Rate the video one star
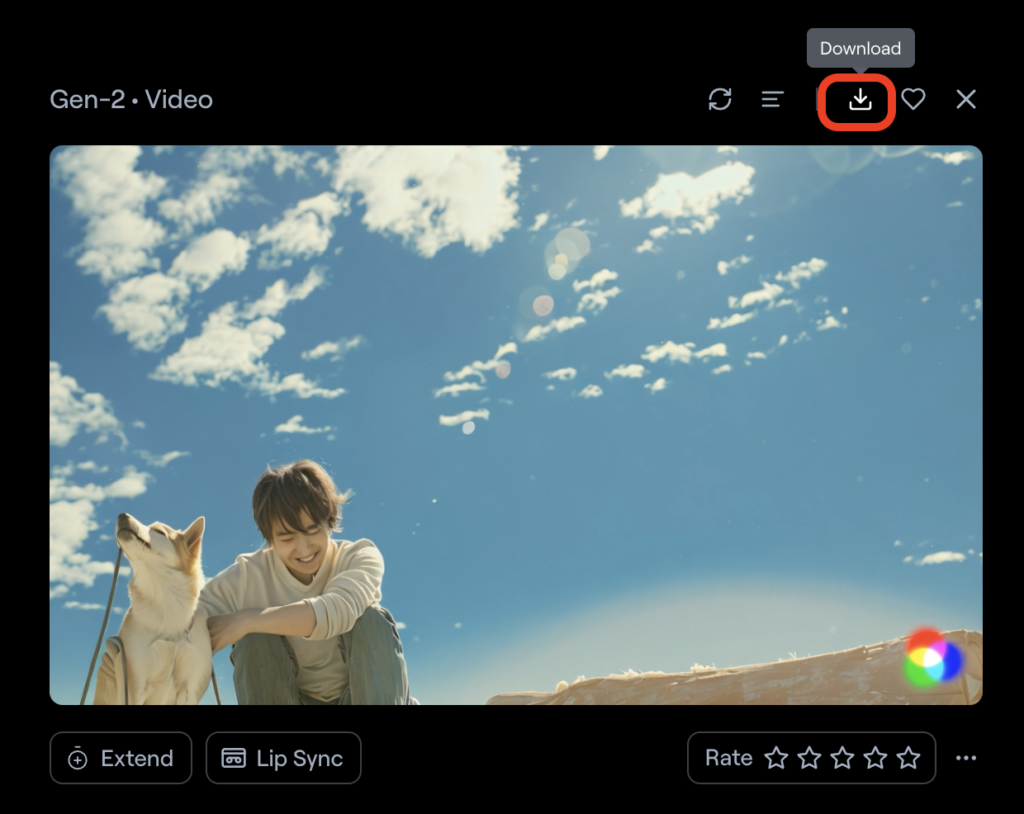The width and height of the screenshot is (1024, 814). pyautogui.click(x=776, y=758)
